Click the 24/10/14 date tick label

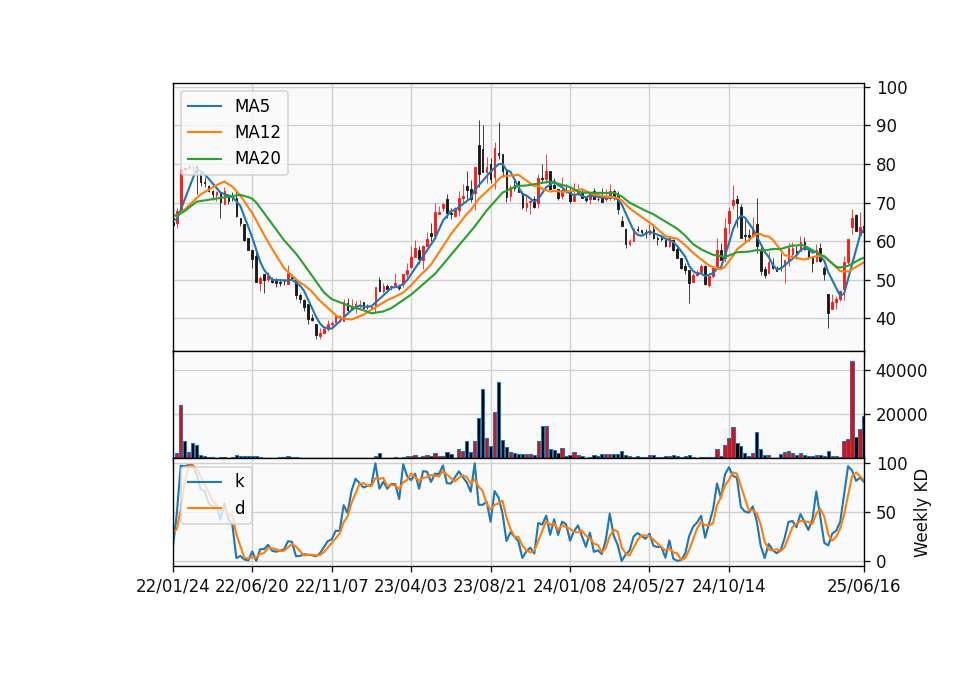pos(729,586)
